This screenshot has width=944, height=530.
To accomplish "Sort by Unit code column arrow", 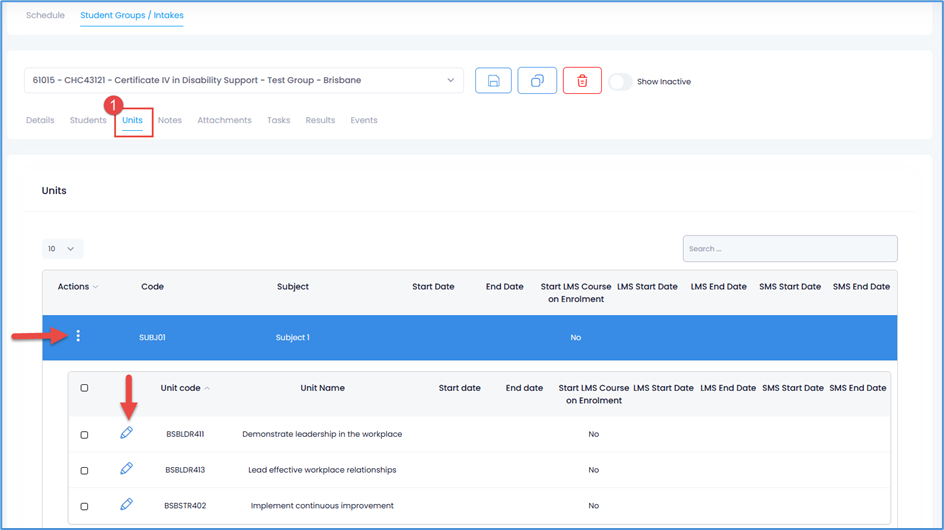I will (x=207, y=388).
